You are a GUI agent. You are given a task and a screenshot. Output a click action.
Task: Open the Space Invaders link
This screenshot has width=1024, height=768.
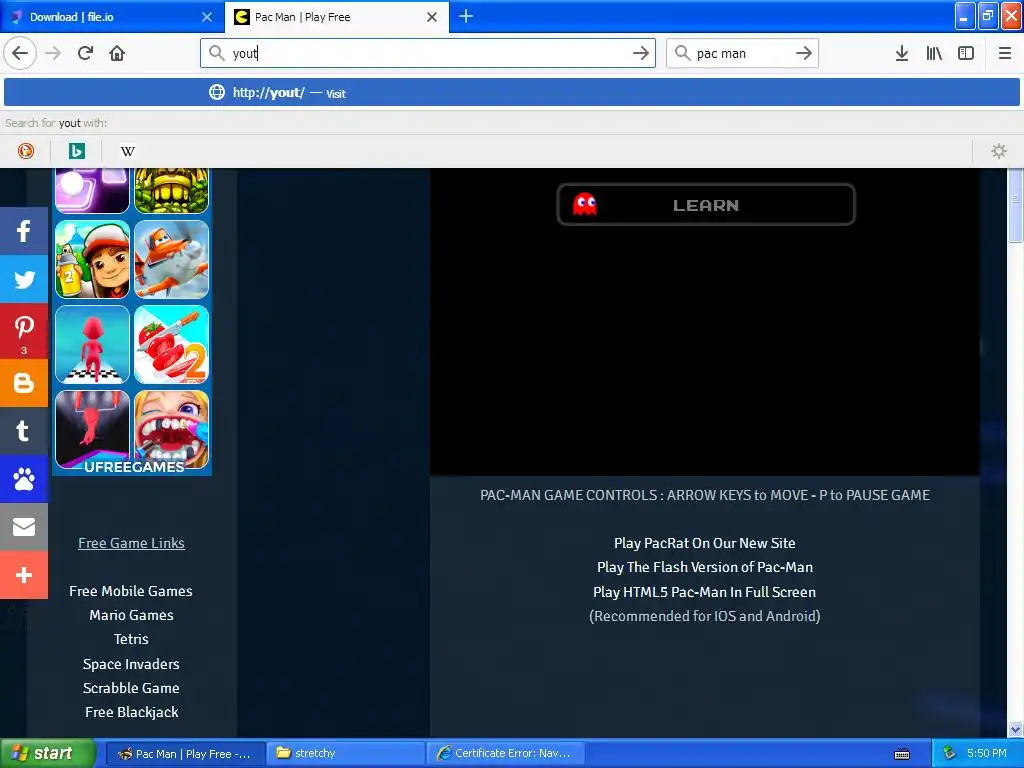click(x=131, y=664)
